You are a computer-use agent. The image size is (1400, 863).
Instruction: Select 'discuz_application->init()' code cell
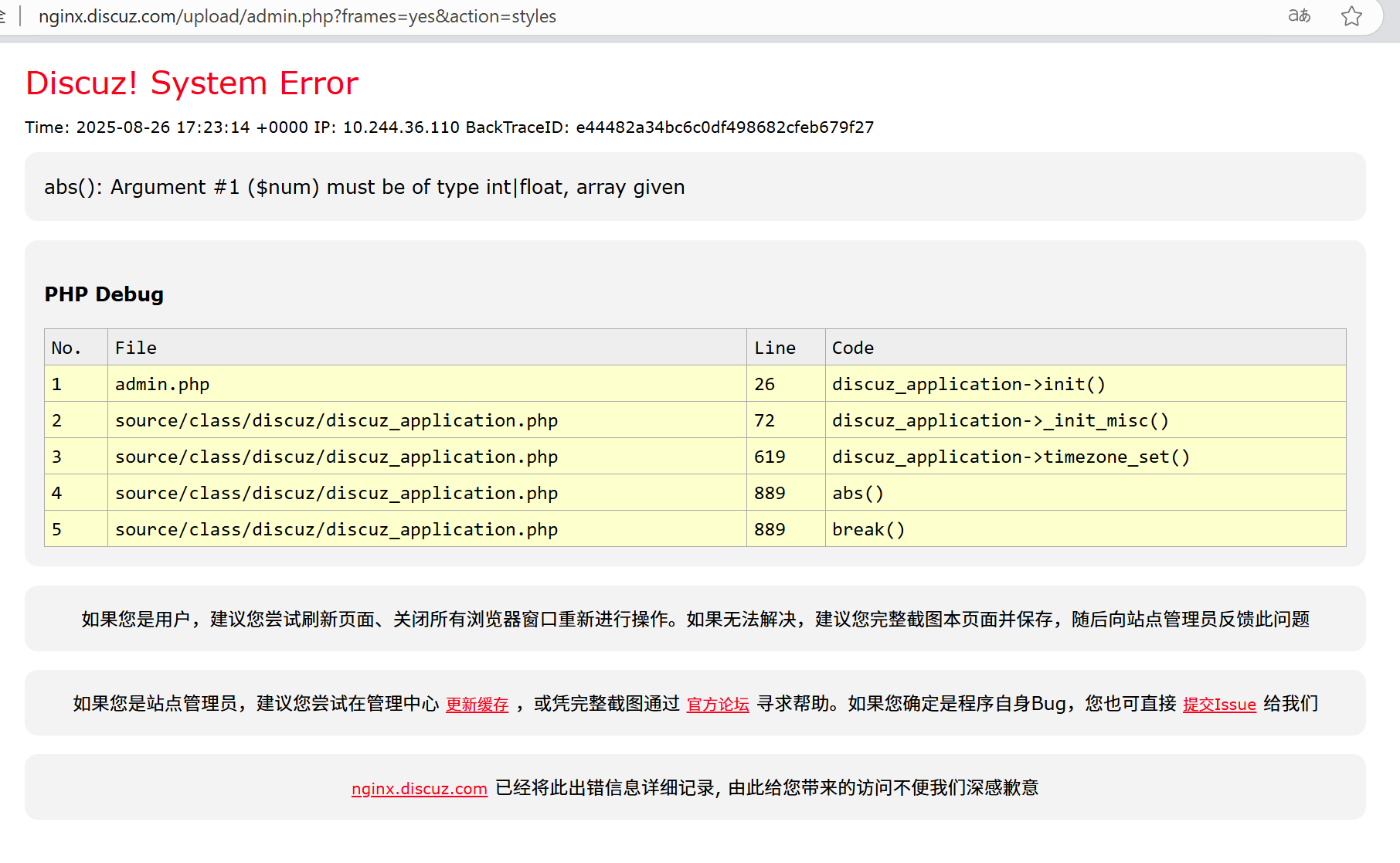pos(1086,384)
